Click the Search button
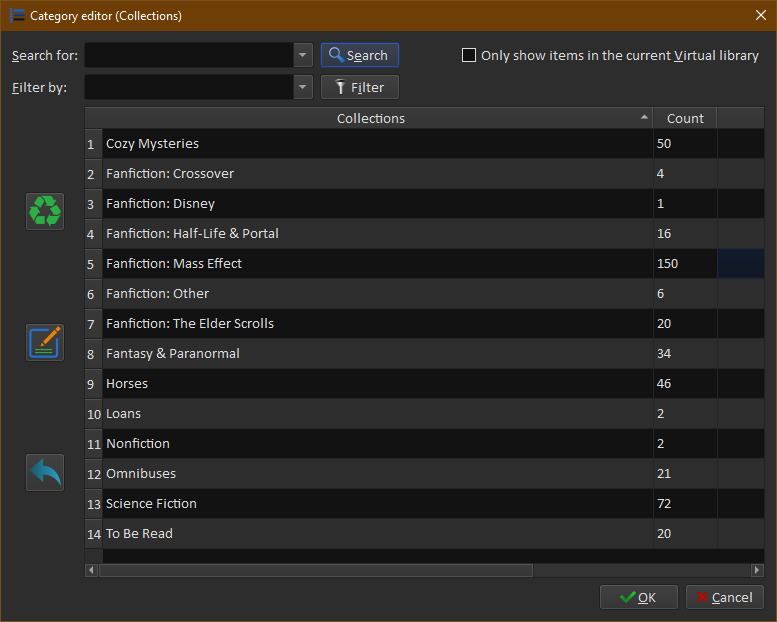This screenshot has width=777, height=622. point(360,55)
